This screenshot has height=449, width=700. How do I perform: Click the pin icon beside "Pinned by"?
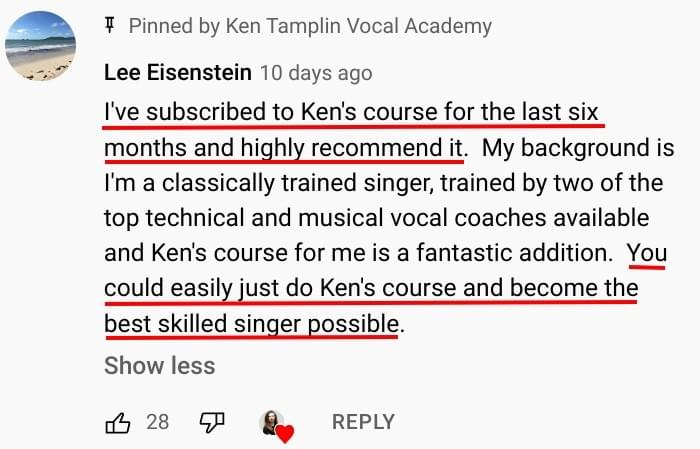coord(110,26)
